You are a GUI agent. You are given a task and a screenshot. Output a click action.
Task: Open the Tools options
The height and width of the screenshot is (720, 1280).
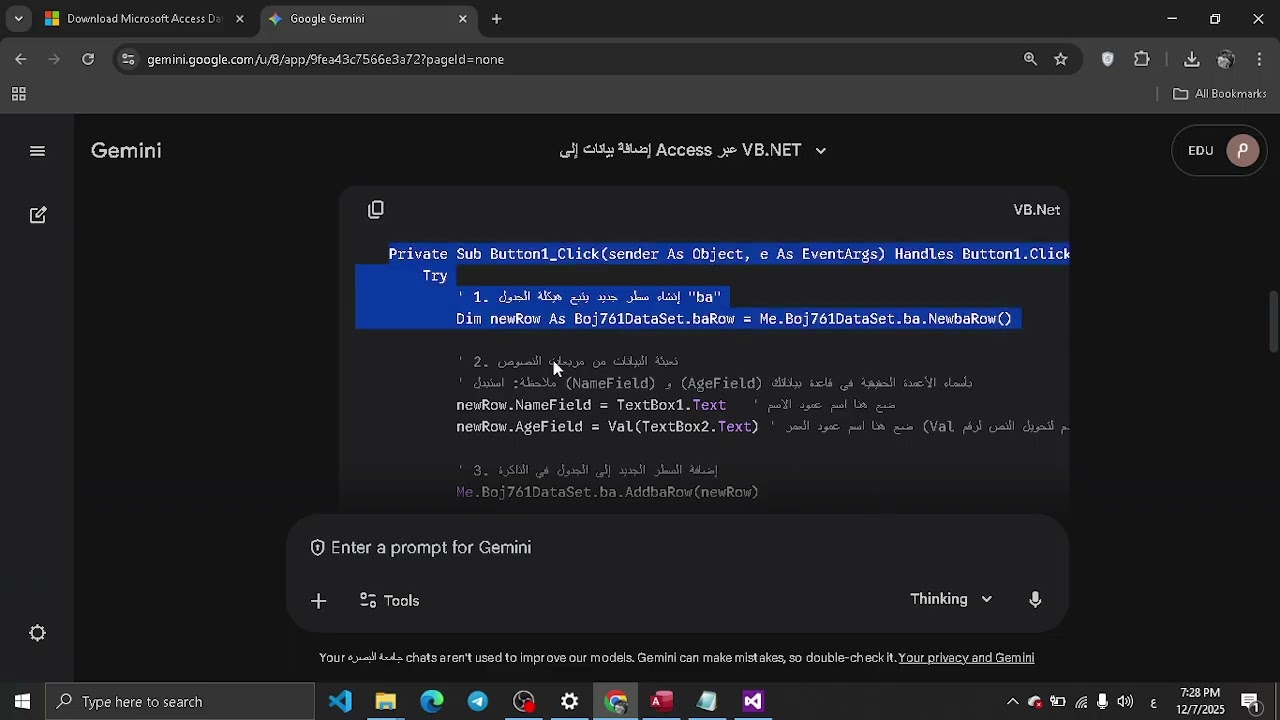(x=389, y=601)
